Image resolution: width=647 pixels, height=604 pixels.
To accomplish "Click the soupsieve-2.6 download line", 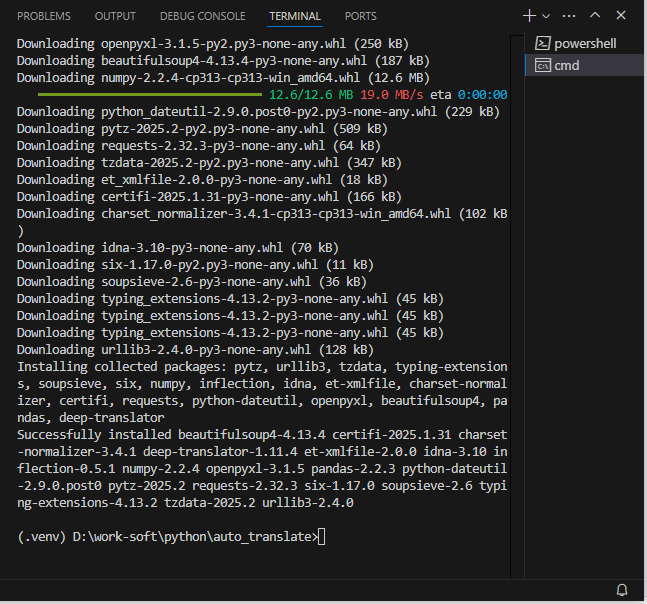I will click(192, 281).
